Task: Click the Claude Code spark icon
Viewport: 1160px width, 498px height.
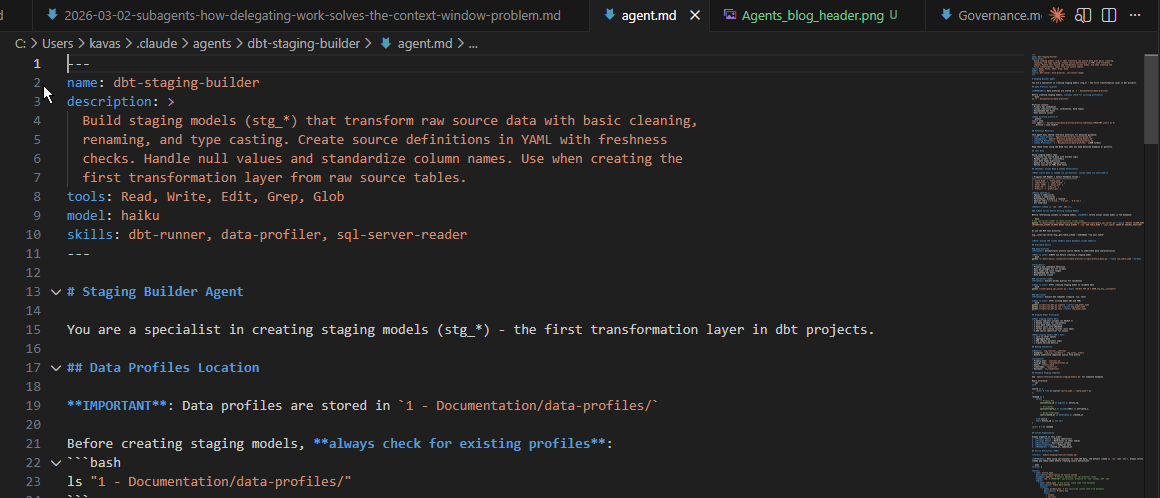Action: (x=1058, y=16)
